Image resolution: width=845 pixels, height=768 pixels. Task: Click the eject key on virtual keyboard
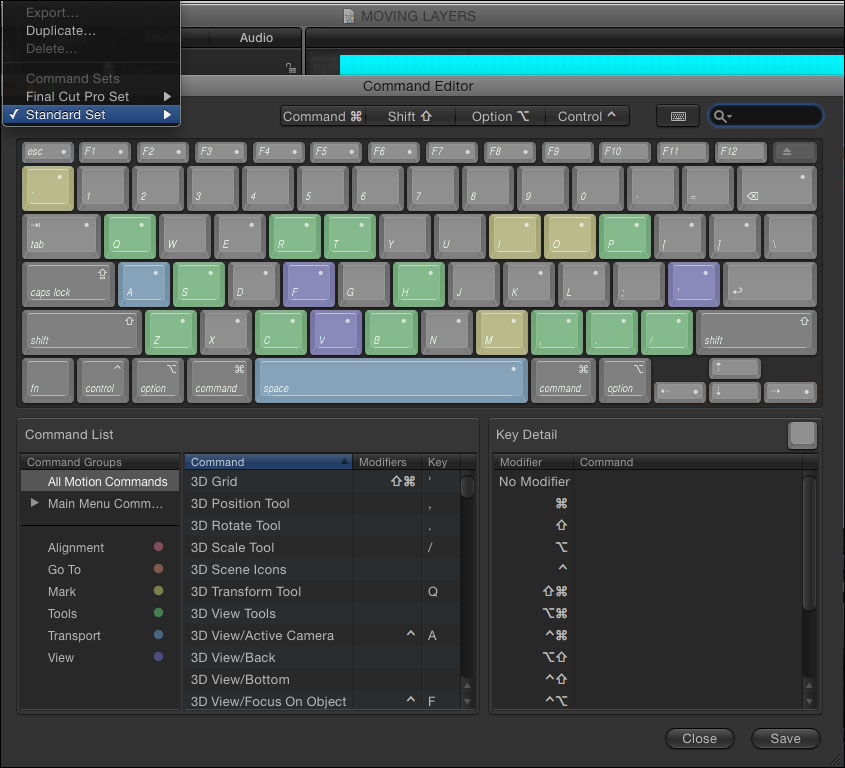click(x=794, y=153)
